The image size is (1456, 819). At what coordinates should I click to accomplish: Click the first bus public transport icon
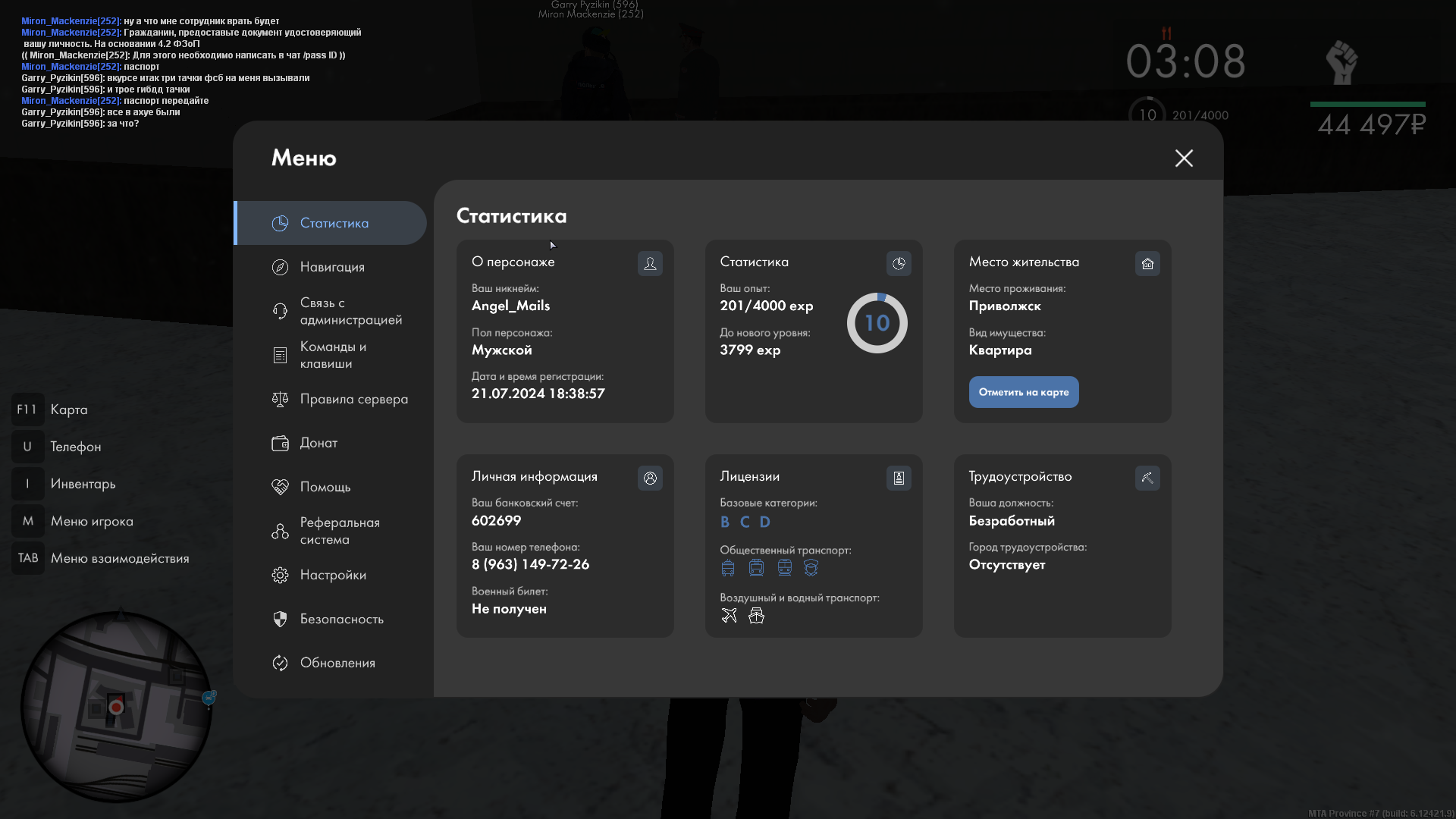(x=728, y=568)
